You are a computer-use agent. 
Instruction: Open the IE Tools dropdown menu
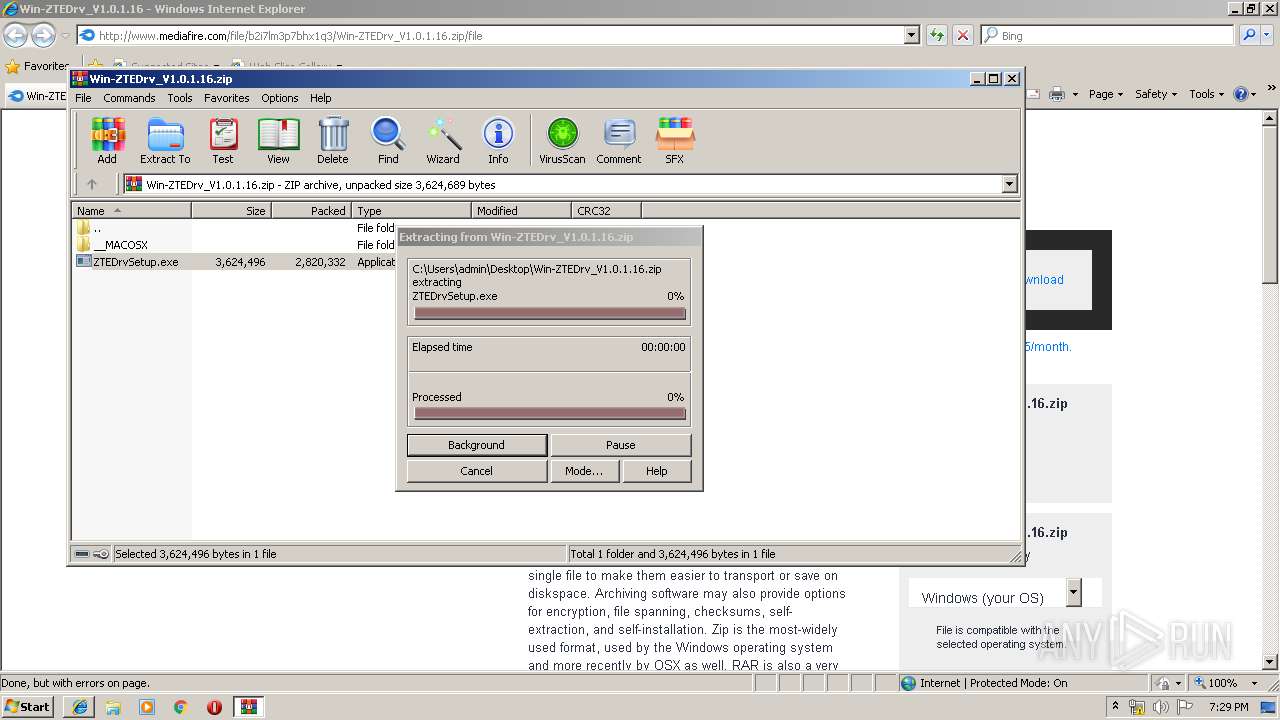tap(1207, 94)
